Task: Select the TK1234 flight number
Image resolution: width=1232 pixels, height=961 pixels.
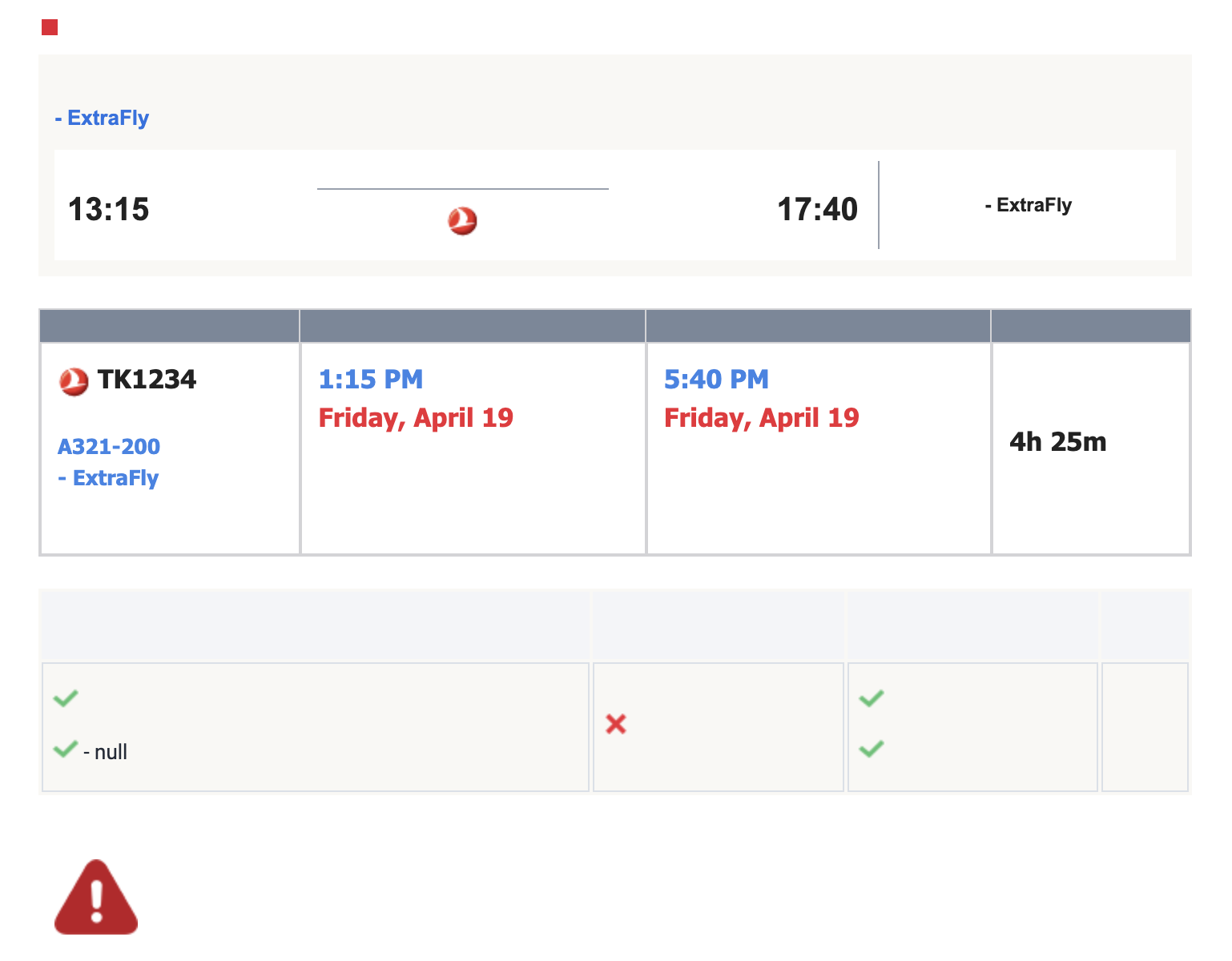Action: pyautogui.click(x=147, y=379)
